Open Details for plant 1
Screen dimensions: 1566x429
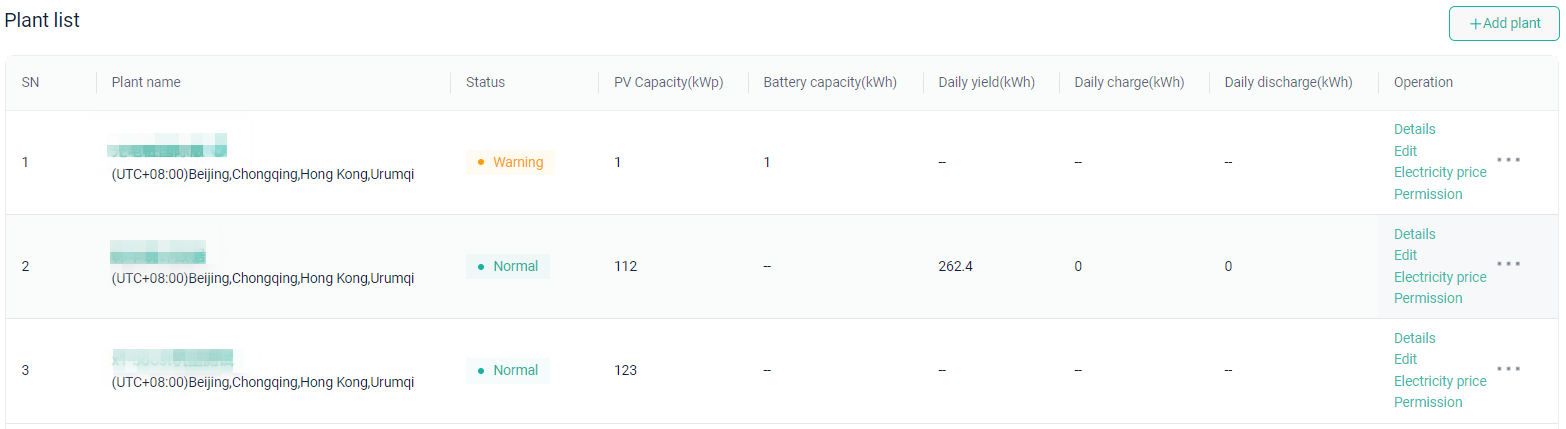pyautogui.click(x=1414, y=129)
